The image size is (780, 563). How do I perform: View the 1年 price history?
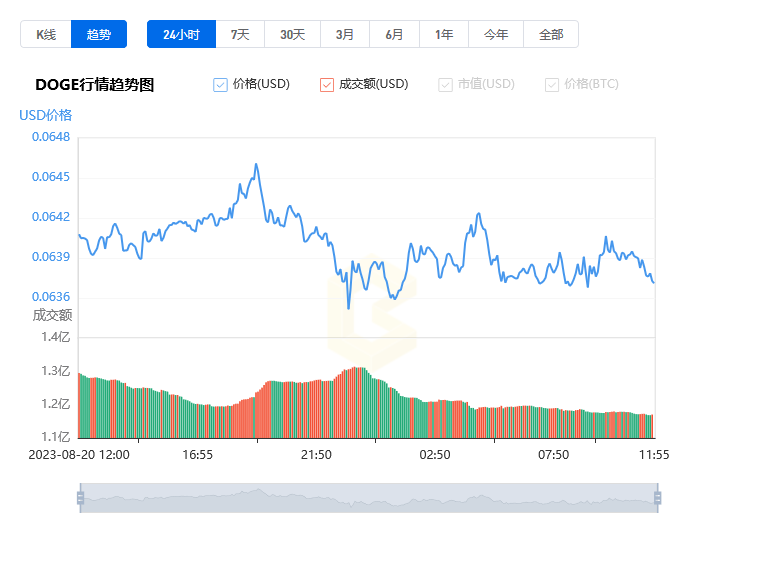tap(444, 34)
